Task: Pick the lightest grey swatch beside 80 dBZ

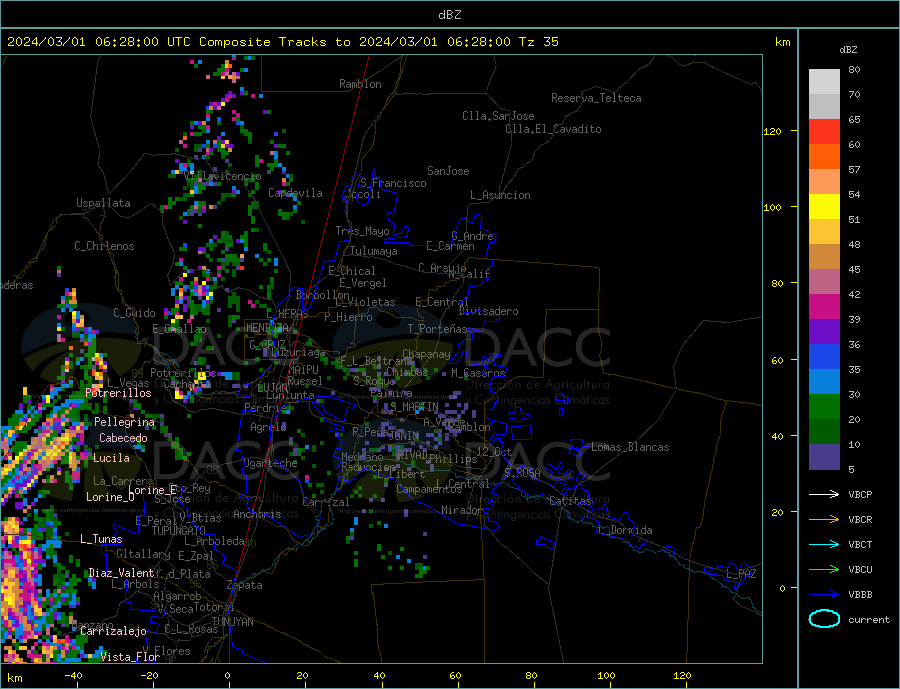Action: (824, 82)
